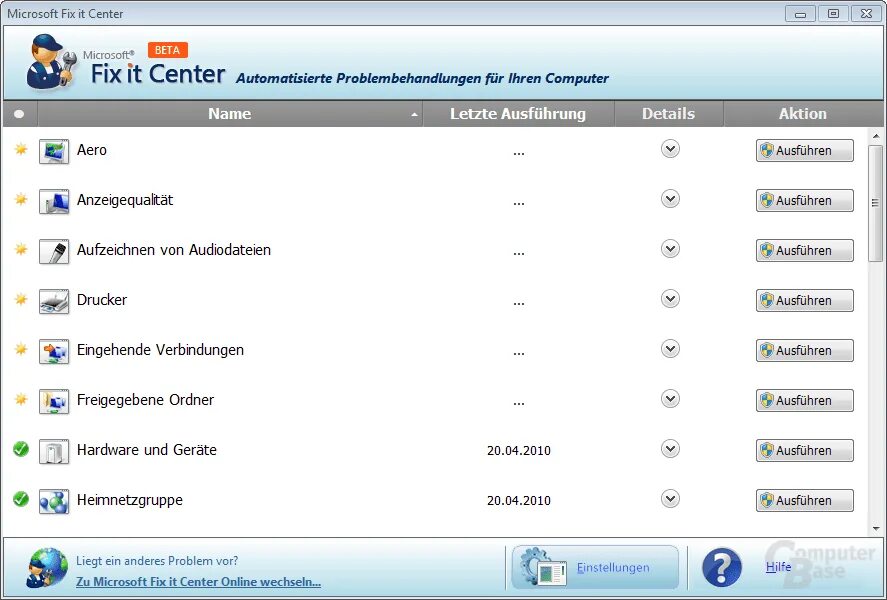Click scrollbar down arrow of list
The image size is (887, 600).
(x=876, y=529)
